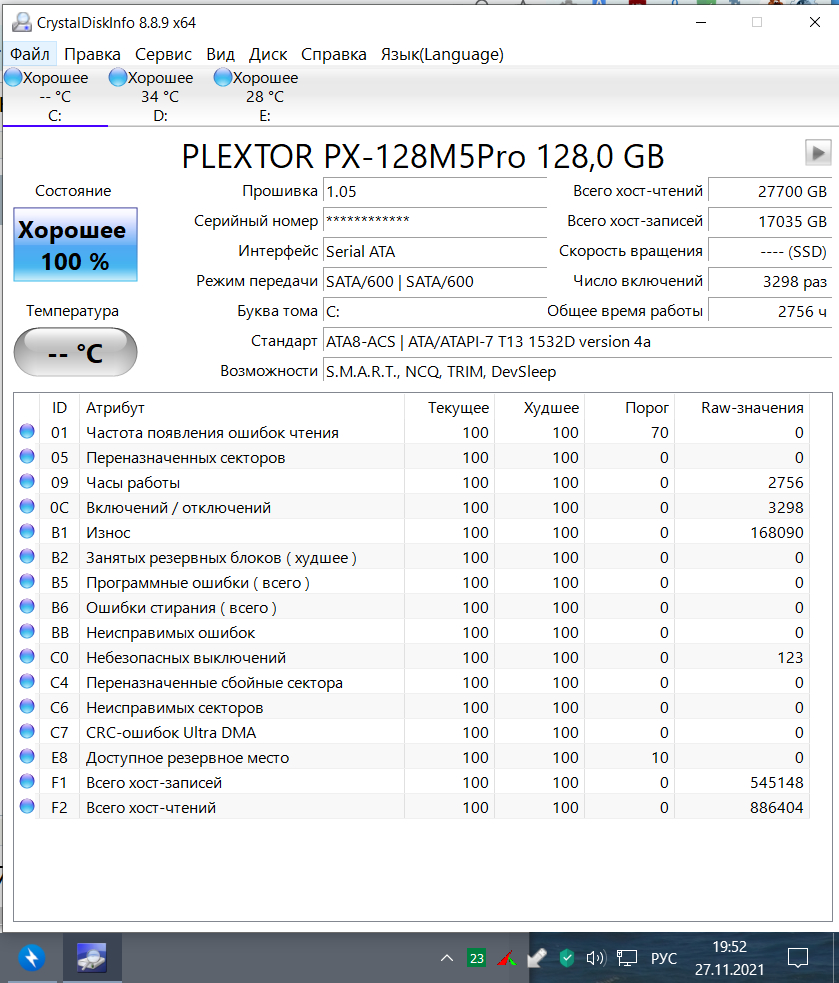Click the 27700 GB host reads value
This screenshot has height=983, width=839.
(x=769, y=192)
